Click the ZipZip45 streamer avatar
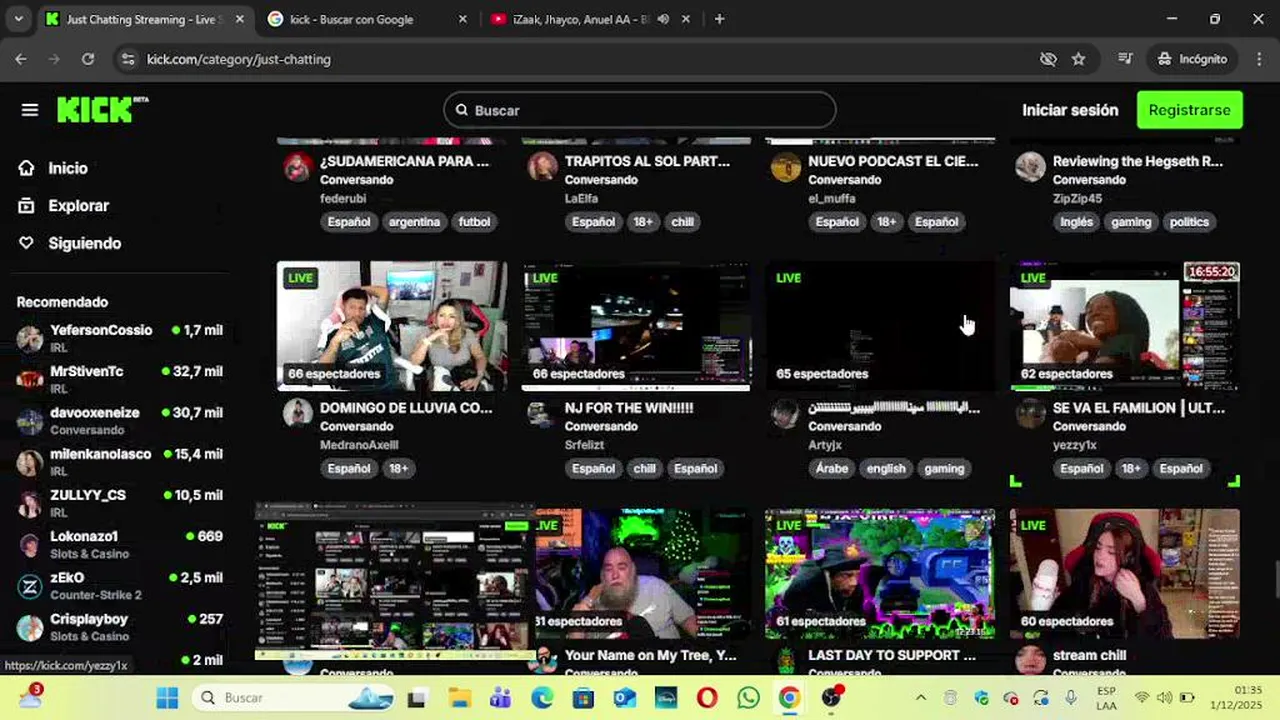 tap(1030, 167)
